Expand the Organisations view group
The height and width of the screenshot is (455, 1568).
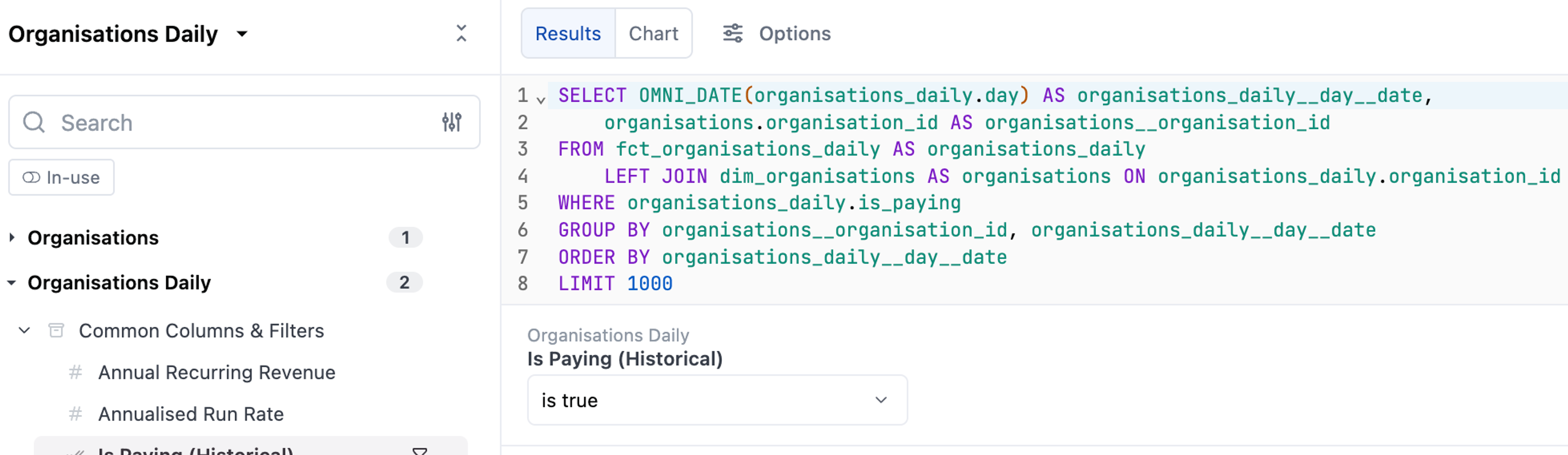(11, 237)
